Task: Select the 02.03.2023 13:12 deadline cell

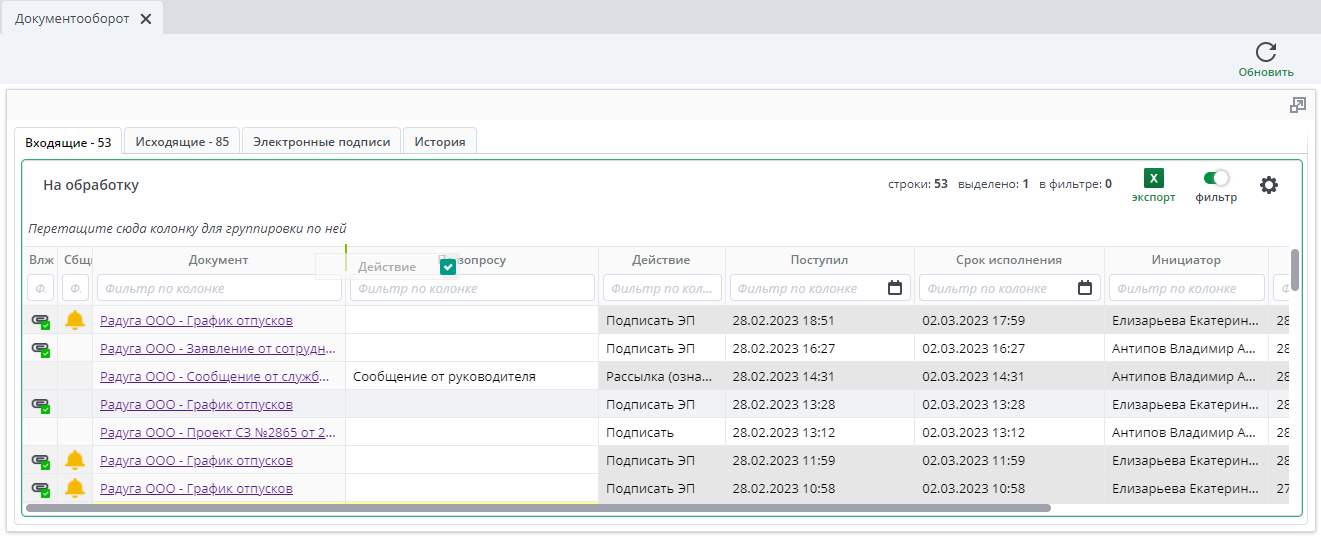Action: (1009, 433)
